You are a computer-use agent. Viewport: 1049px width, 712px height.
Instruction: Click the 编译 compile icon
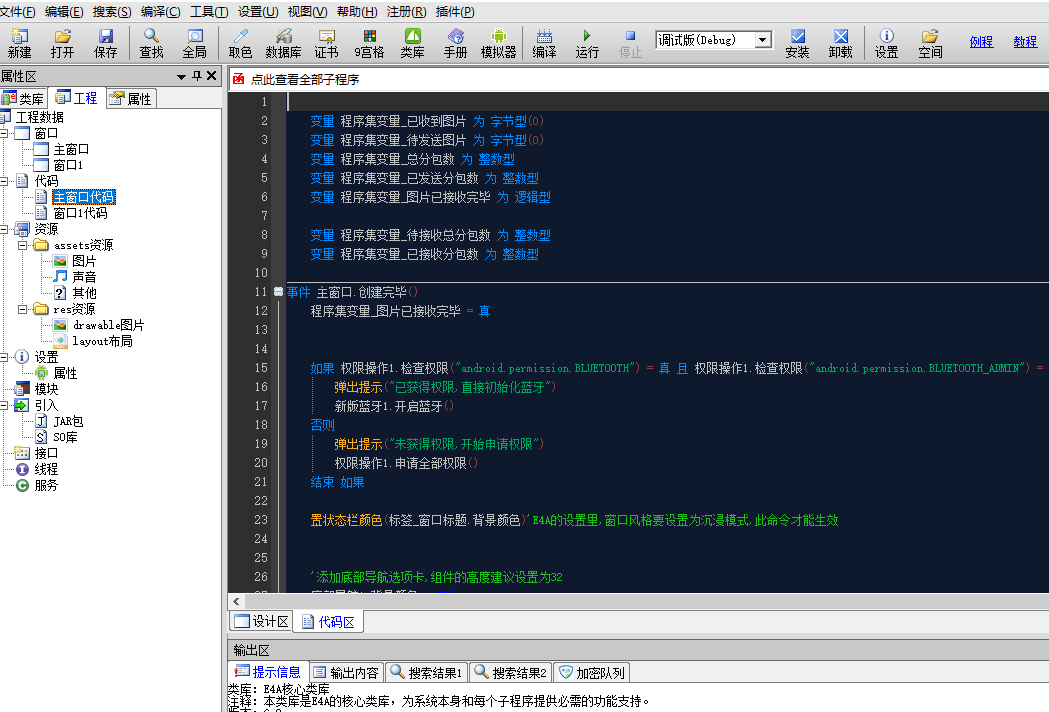[x=544, y=43]
